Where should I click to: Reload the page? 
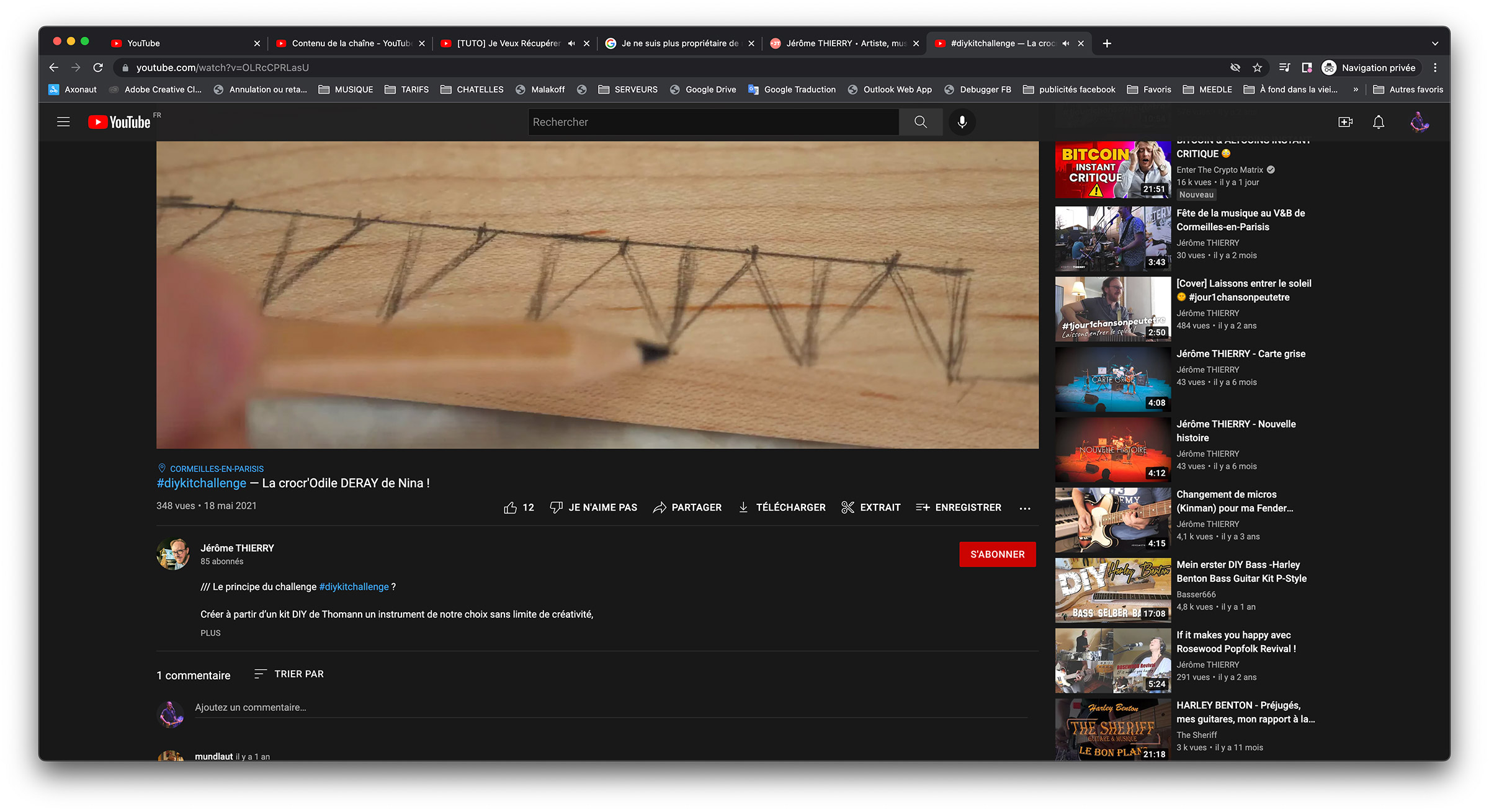[x=98, y=68]
